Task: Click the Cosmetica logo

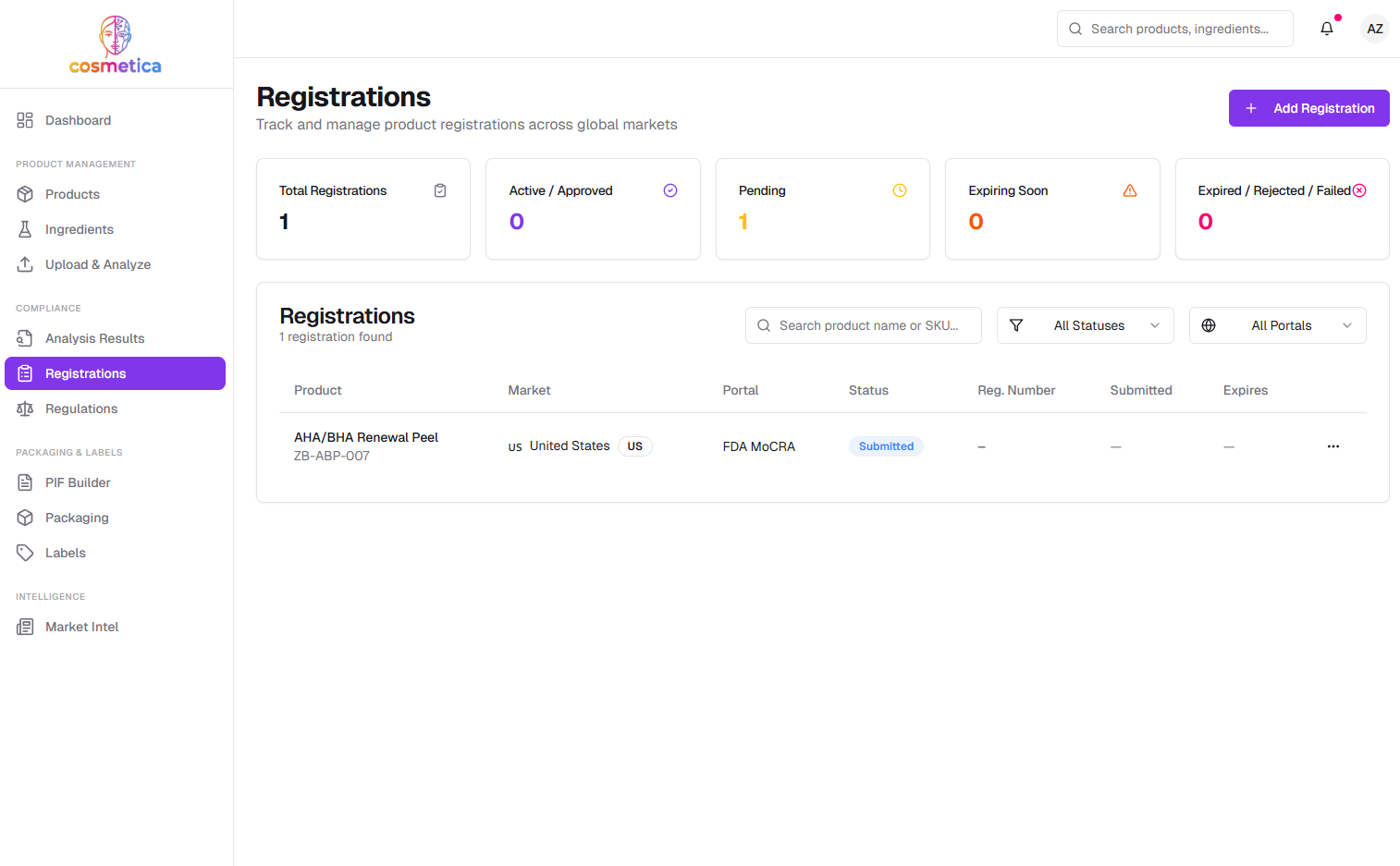Action: (x=116, y=44)
